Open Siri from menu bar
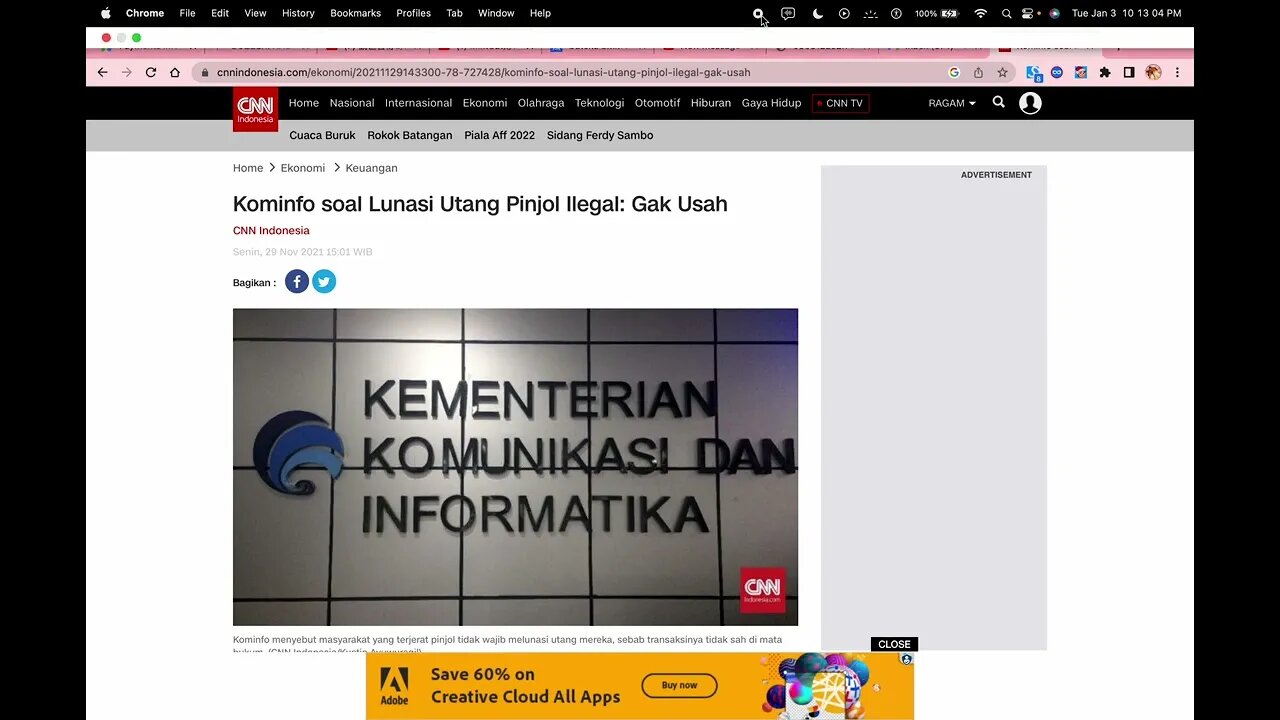The height and width of the screenshot is (720, 1280). point(1053,13)
